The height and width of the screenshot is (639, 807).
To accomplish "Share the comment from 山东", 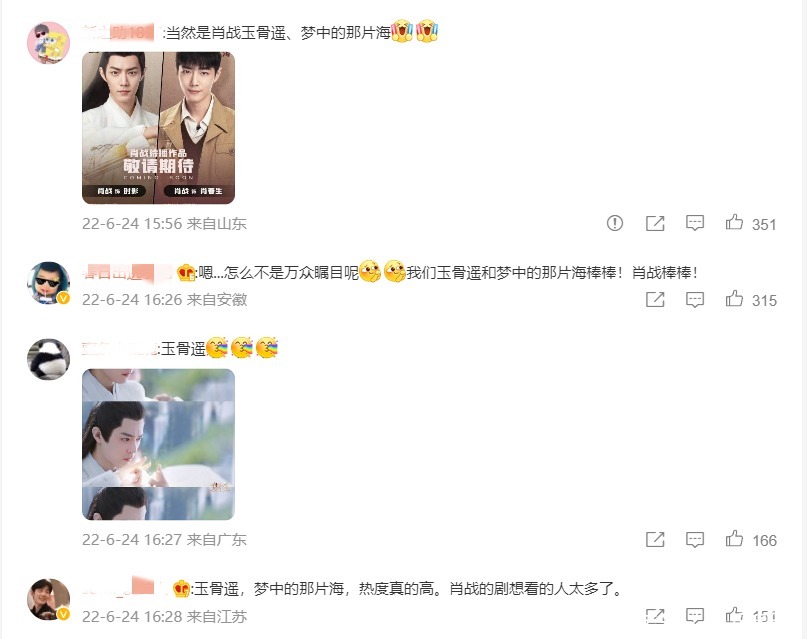I will point(655,223).
